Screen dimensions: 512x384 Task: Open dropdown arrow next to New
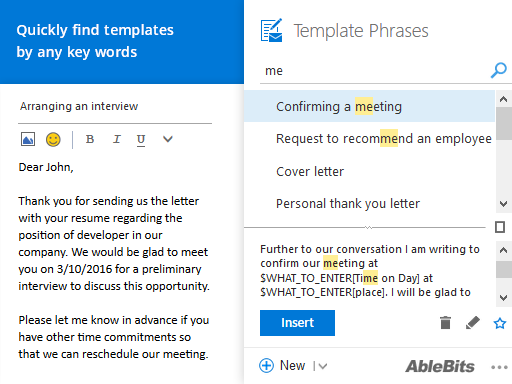(322, 366)
